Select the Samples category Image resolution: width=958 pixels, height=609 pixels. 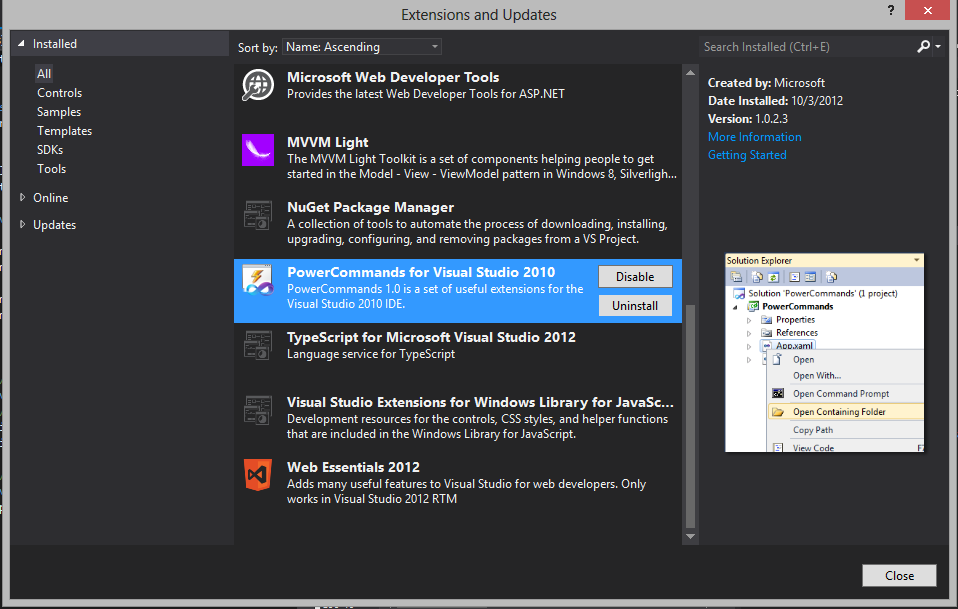[x=59, y=112]
